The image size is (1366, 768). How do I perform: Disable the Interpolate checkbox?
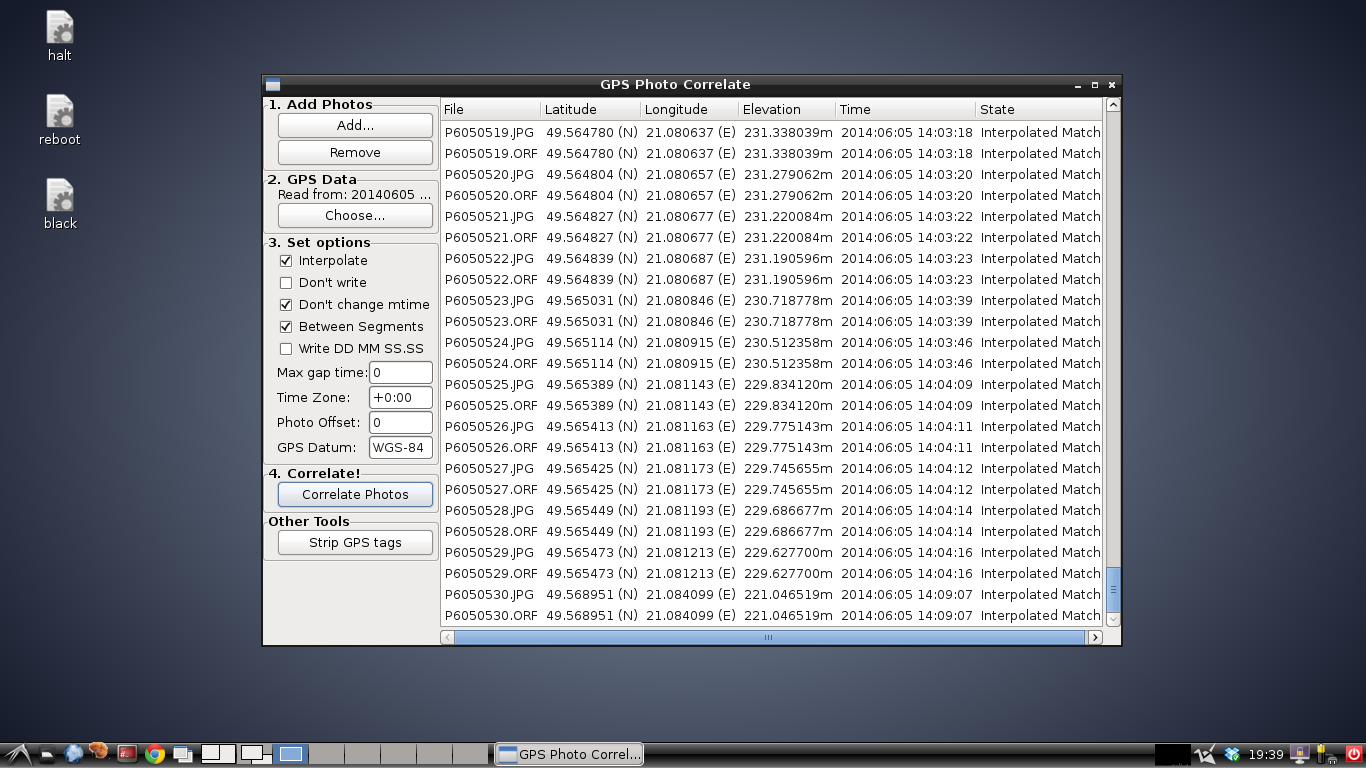[x=286, y=261]
